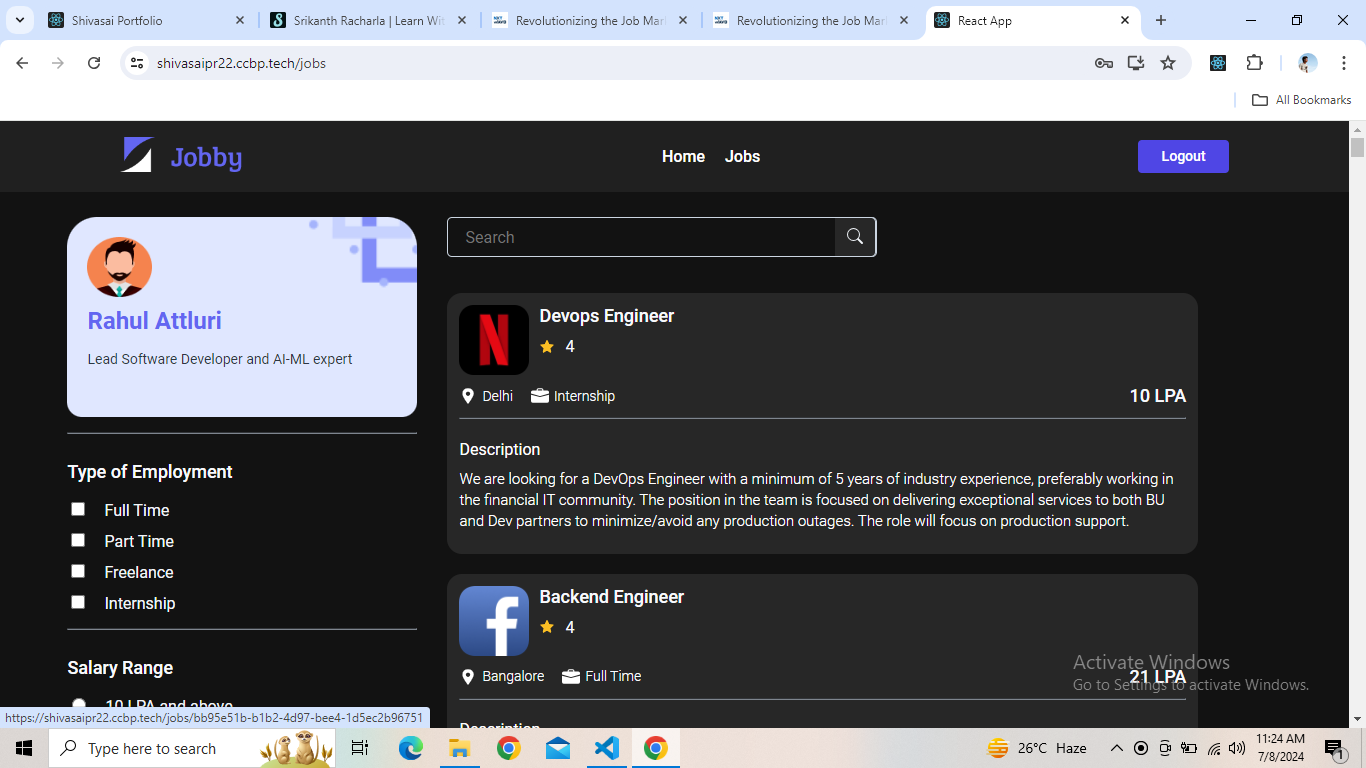
Task: Launch Microsoft Edge from the taskbar
Action: click(411, 748)
